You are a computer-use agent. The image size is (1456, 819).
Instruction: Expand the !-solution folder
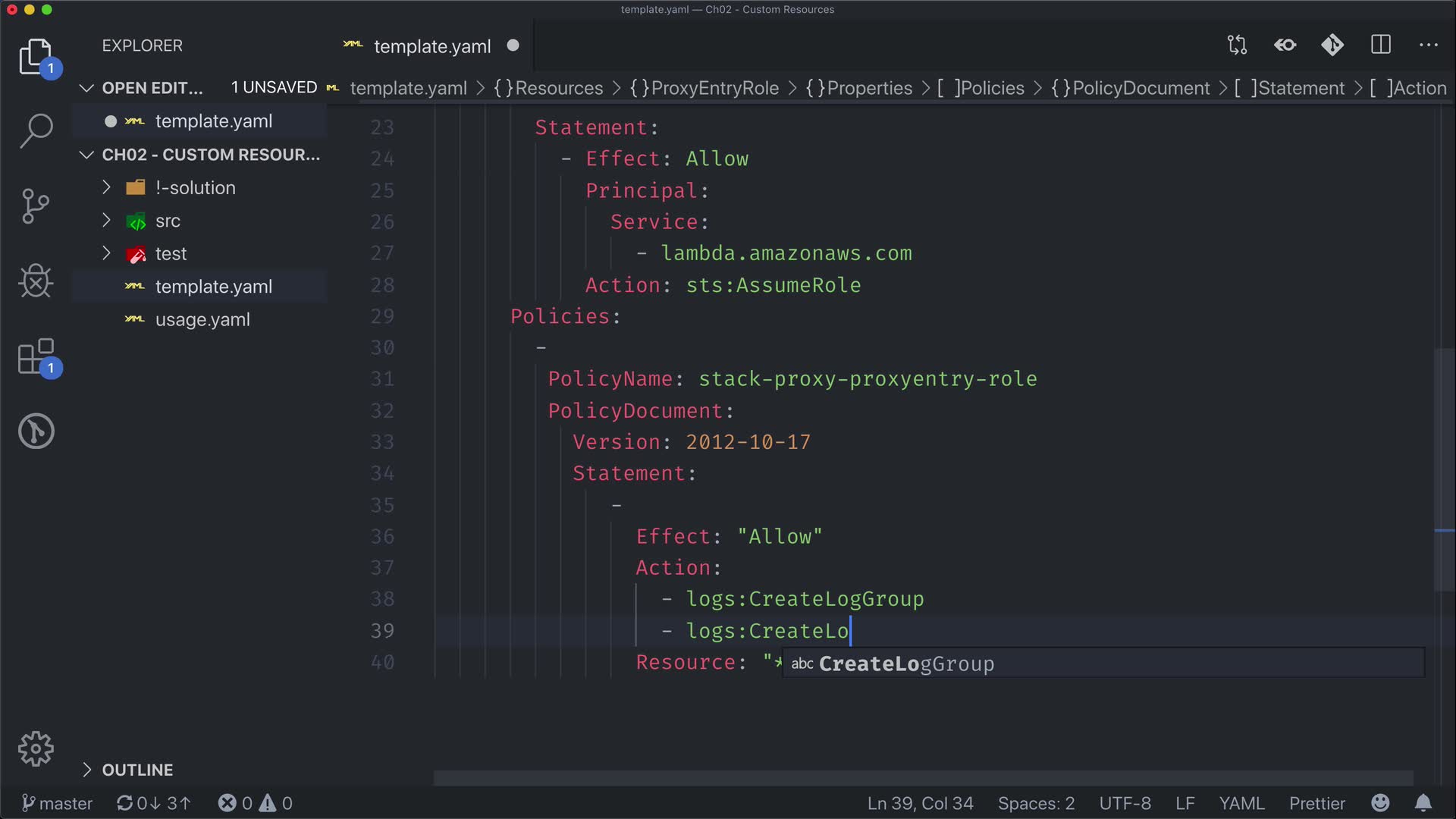coord(195,187)
